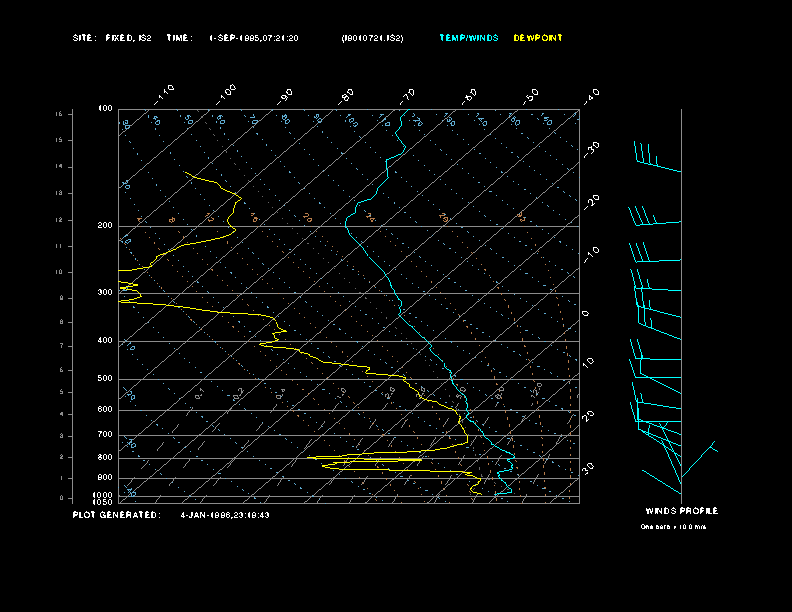Click the 6 height scale tick label
The height and width of the screenshot is (612, 792).
62,370
